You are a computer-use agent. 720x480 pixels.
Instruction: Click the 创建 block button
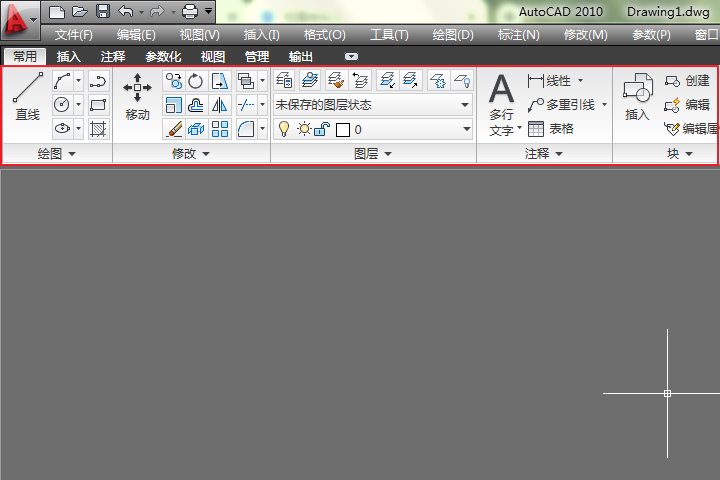tap(687, 81)
